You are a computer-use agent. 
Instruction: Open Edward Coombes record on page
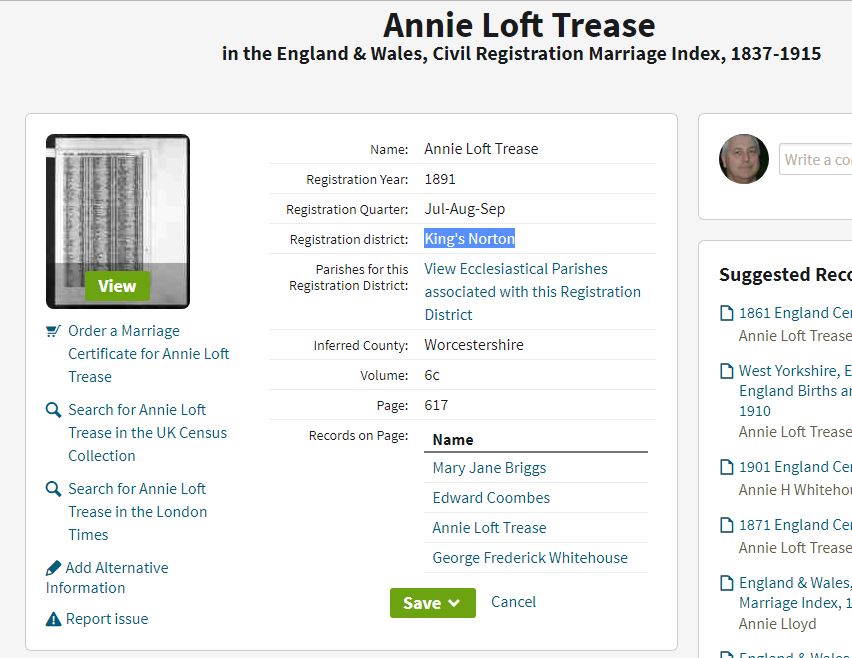(x=491, y=498)
